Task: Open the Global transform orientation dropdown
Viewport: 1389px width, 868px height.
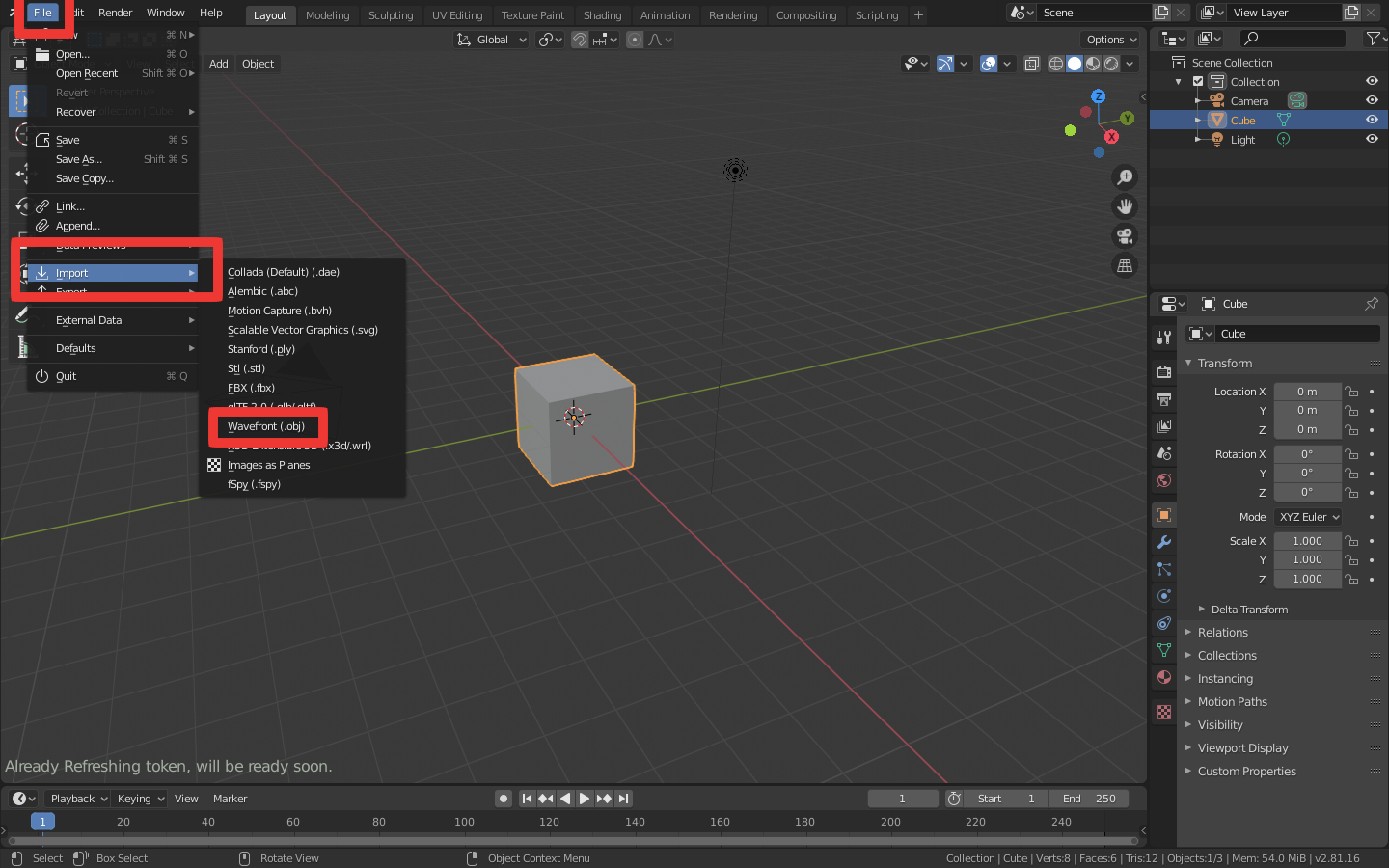Action: tap(493, 40)
